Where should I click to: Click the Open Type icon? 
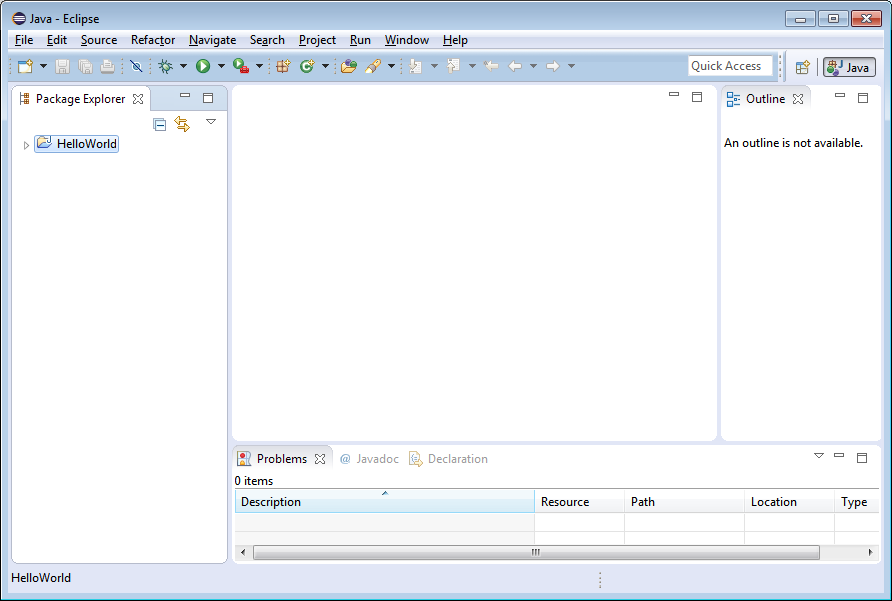click(x=349, y=67)
